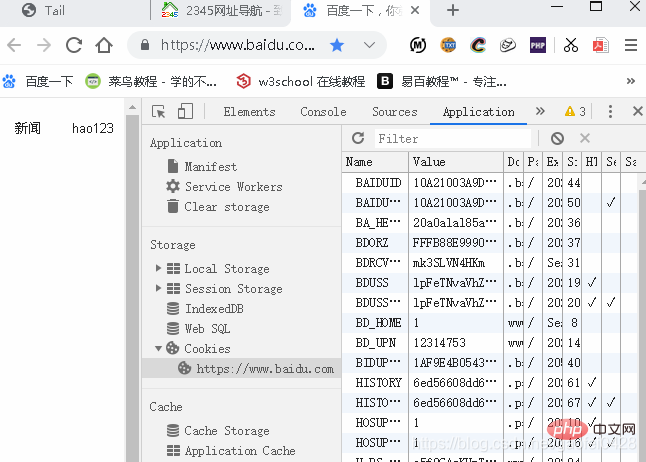Select the Application panel tab
Image resolution: width=646 pixels, height=462 pixels.
pos(478,112)
